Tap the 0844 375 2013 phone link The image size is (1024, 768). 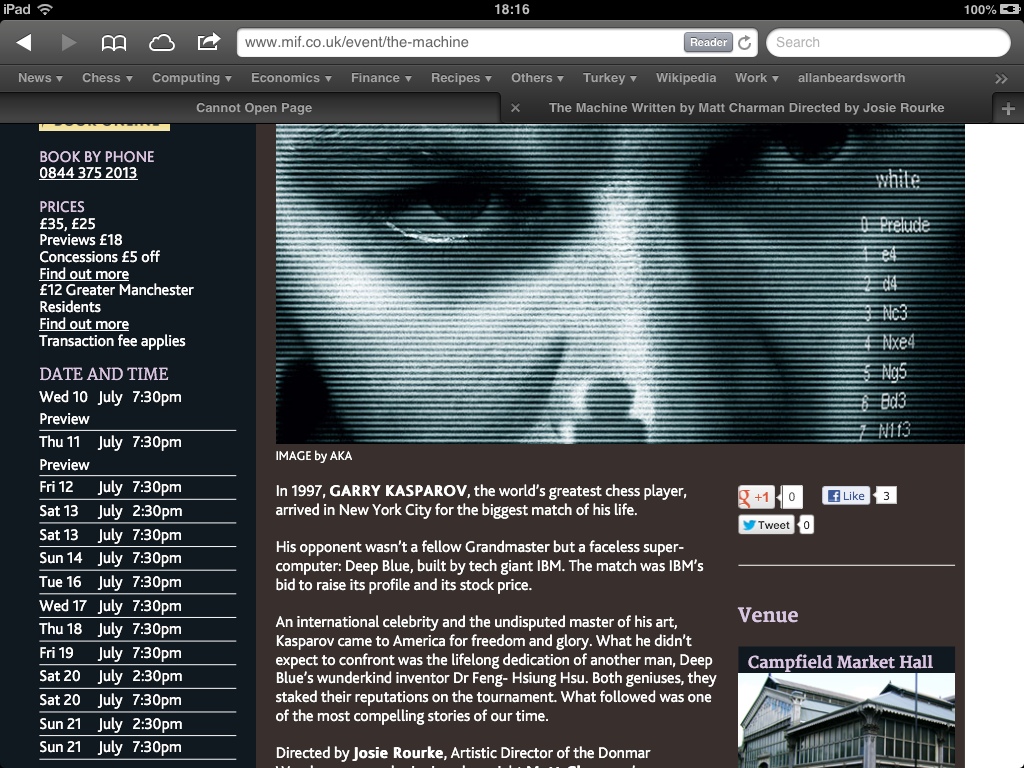88,173
